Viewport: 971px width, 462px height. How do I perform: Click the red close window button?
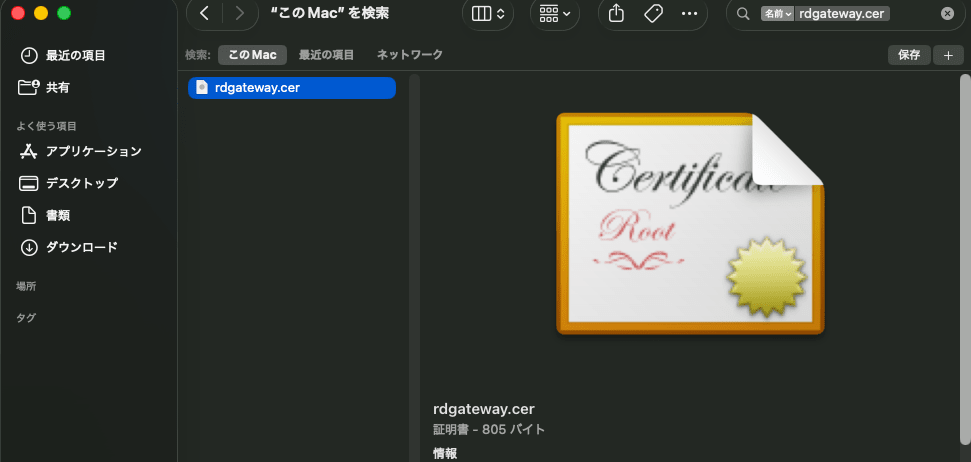(19, 13)
